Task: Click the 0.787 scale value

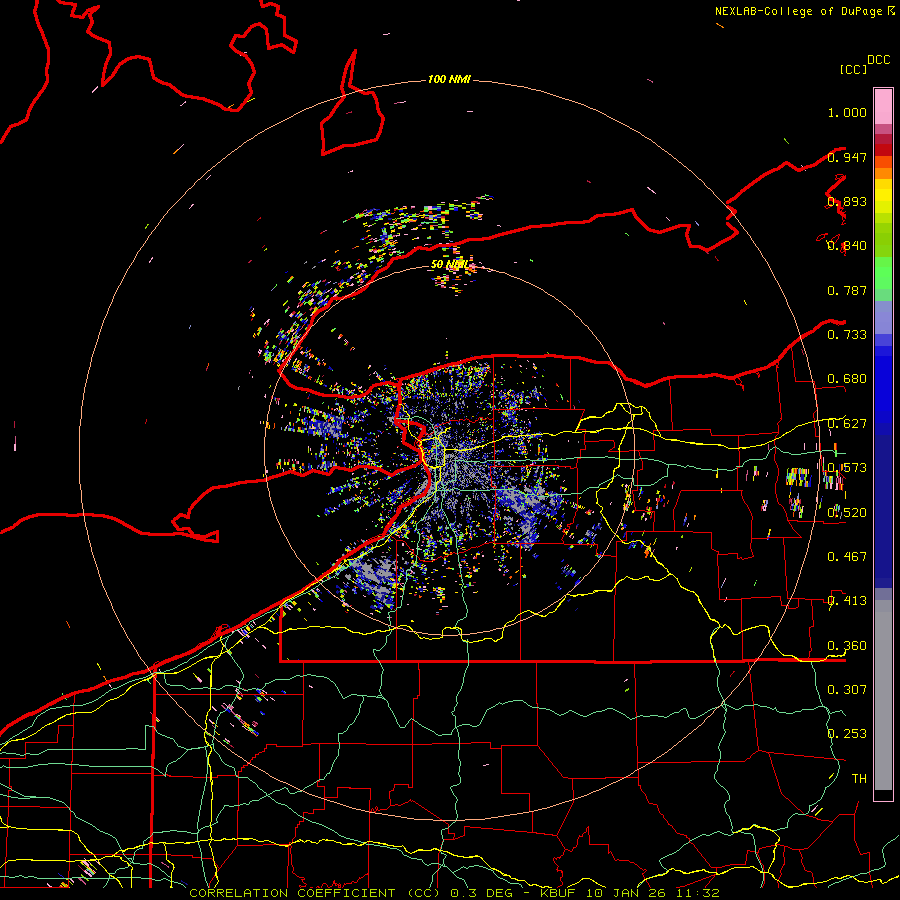Action: tap(847, 290)
